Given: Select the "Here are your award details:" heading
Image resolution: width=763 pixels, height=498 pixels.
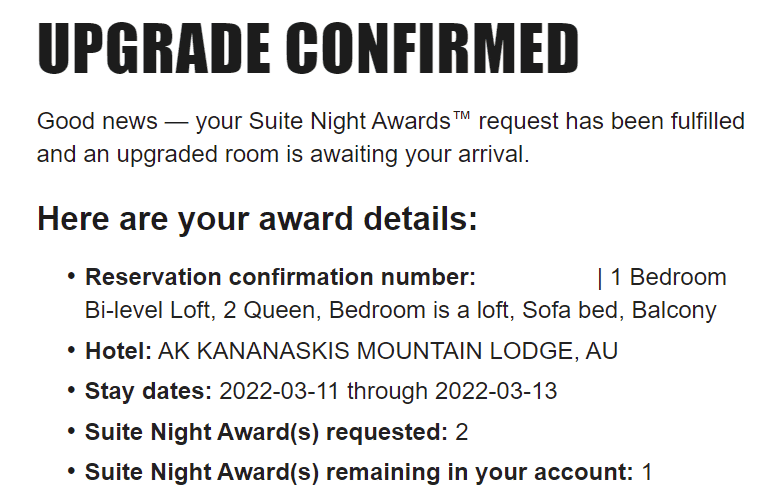Looking at the screenshot, I should tap(257, 219).
